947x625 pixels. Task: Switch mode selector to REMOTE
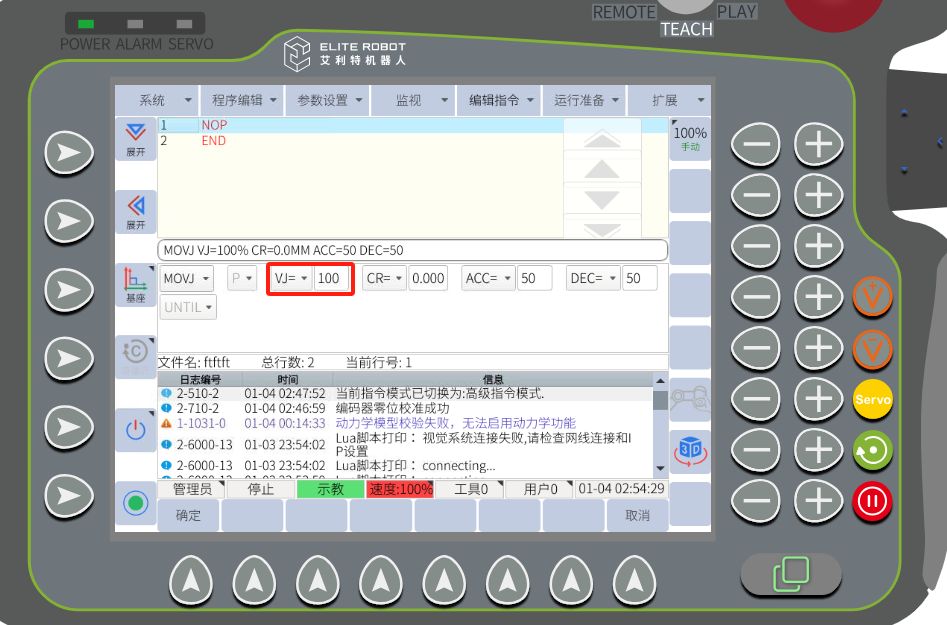coord(624,12)
